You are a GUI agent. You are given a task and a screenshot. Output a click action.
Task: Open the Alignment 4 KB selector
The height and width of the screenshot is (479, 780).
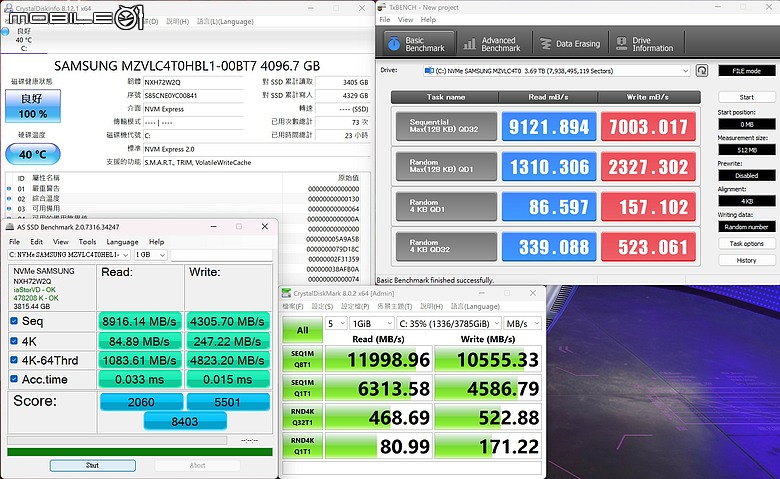(x=747, y=201)
